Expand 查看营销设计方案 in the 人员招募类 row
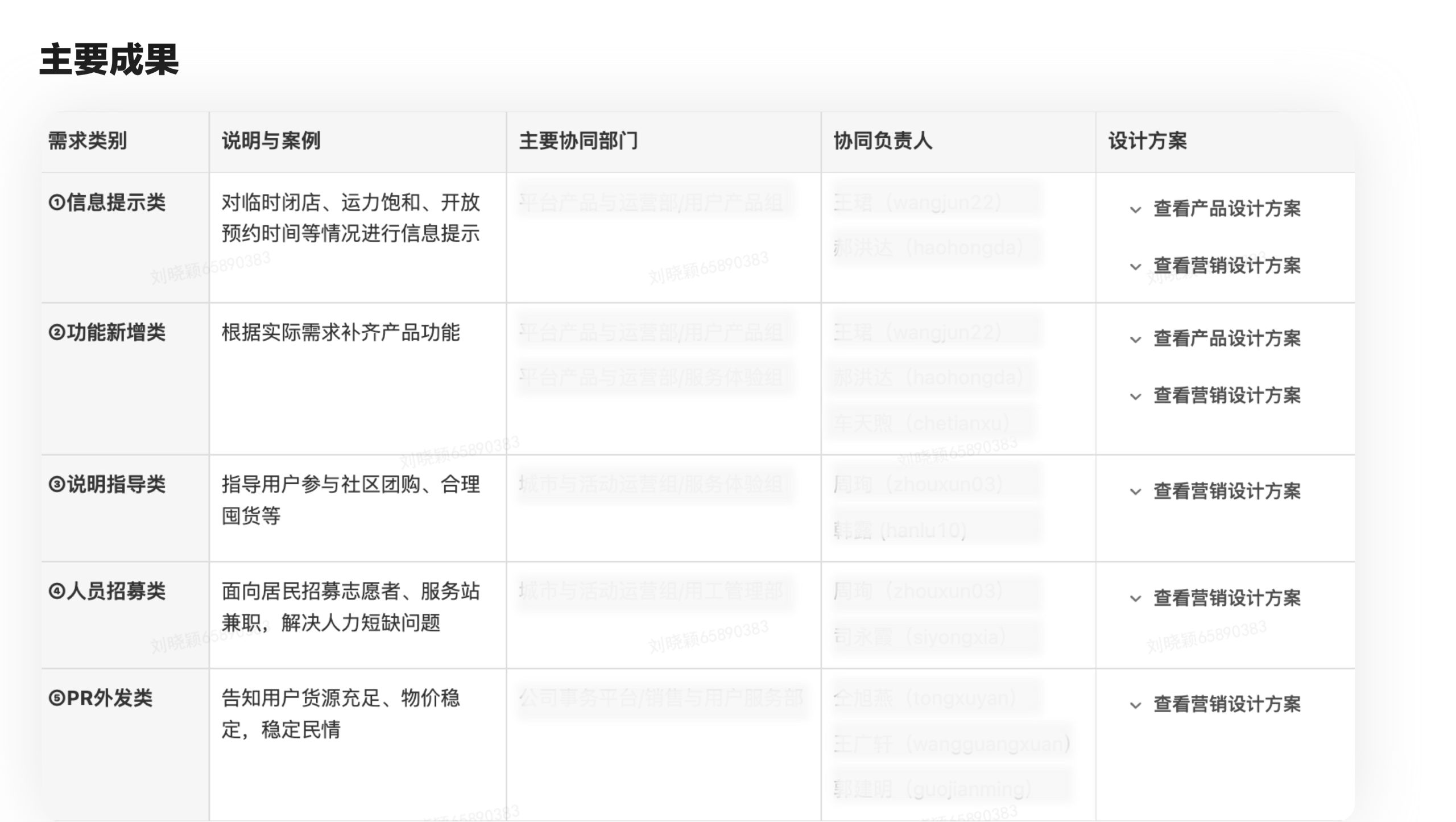Image resolution: width=1456 pixels, height=822 pixels. click(1215, 598)
